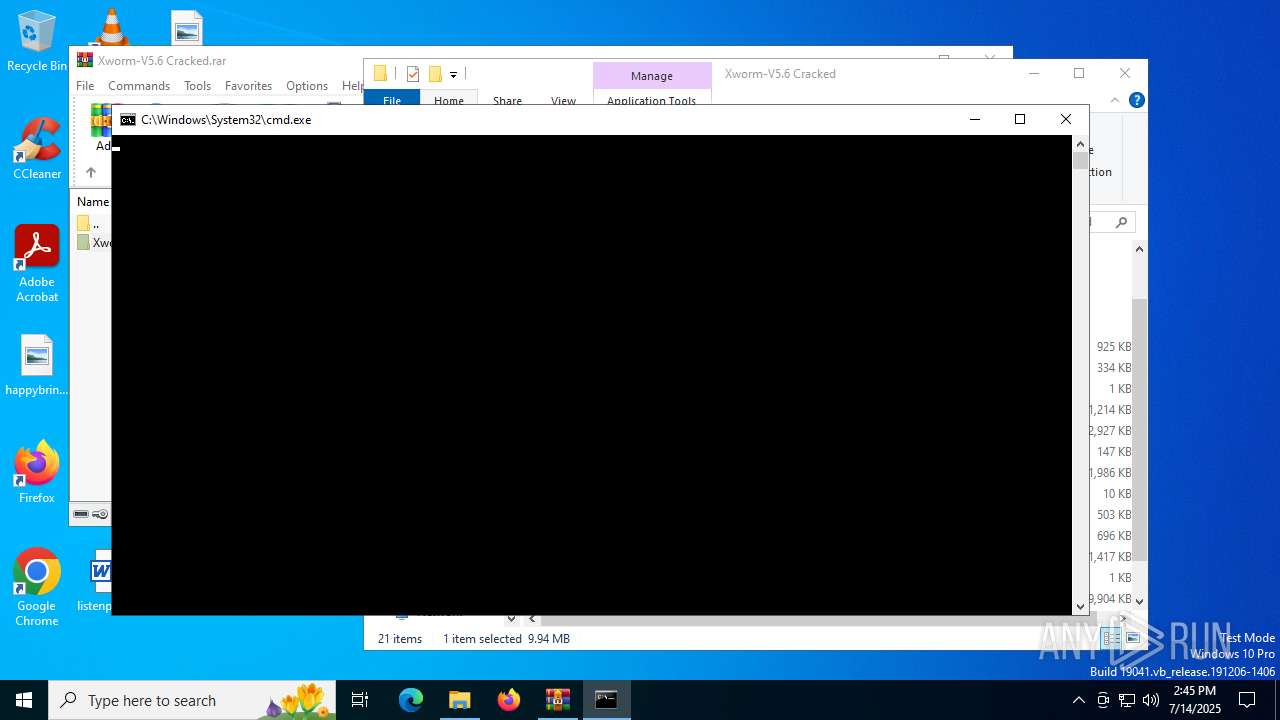
Task: Click the WinRAR title bar app icon
Action: pos(85,60)
